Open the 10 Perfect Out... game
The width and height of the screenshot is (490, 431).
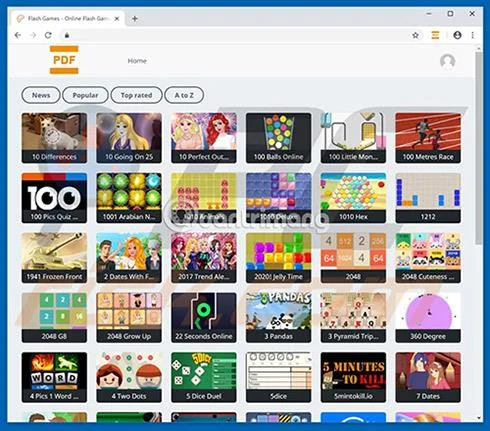(204, 138)
